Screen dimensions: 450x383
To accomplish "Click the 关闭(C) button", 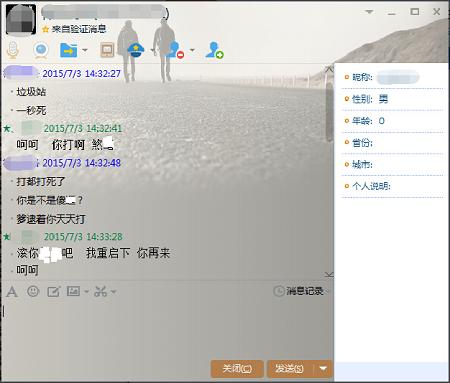I will pyautogui.click(x=237, y=368).
